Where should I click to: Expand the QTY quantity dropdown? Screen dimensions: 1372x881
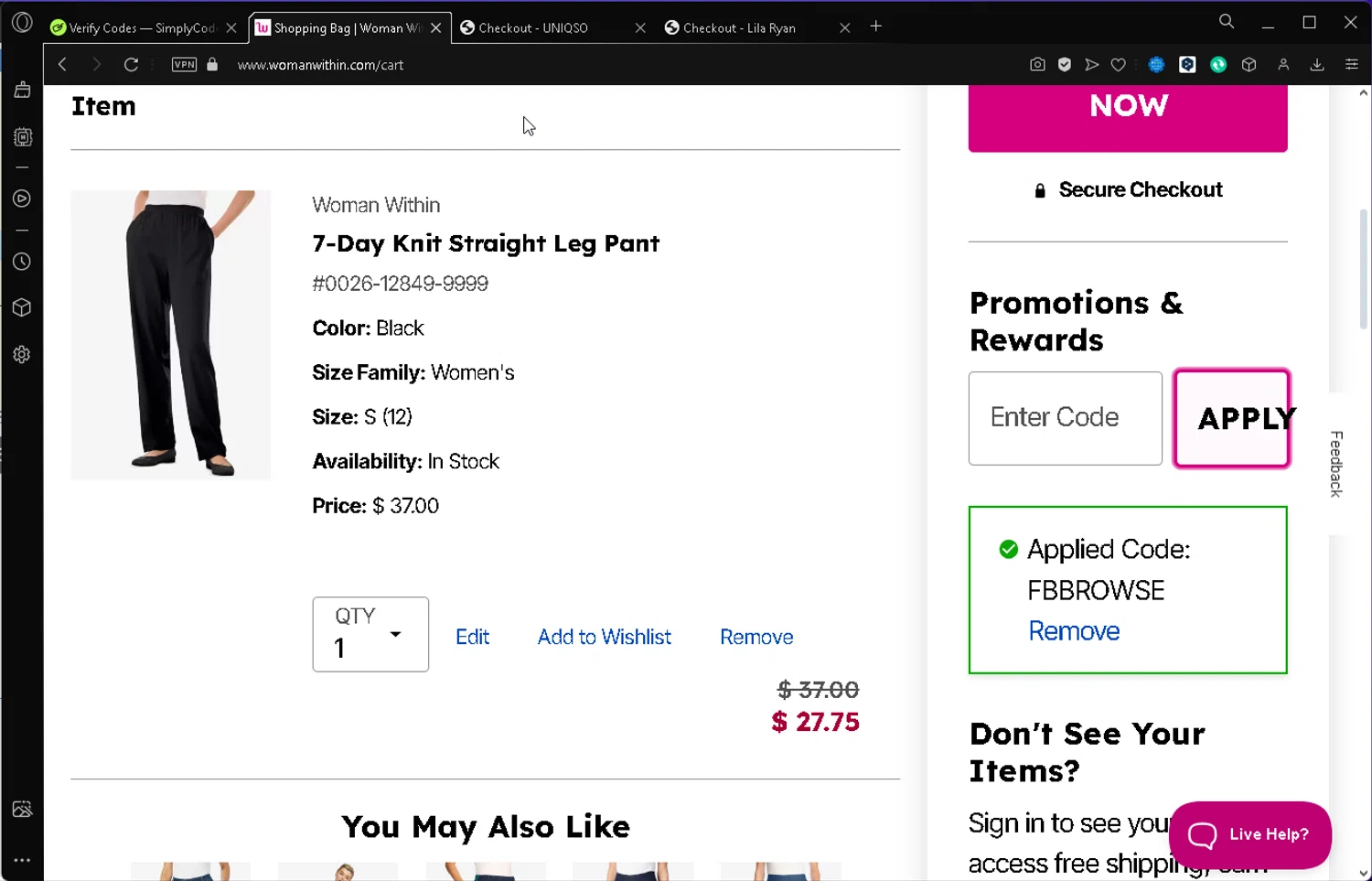pyautogui.click(x=370, y=634)
